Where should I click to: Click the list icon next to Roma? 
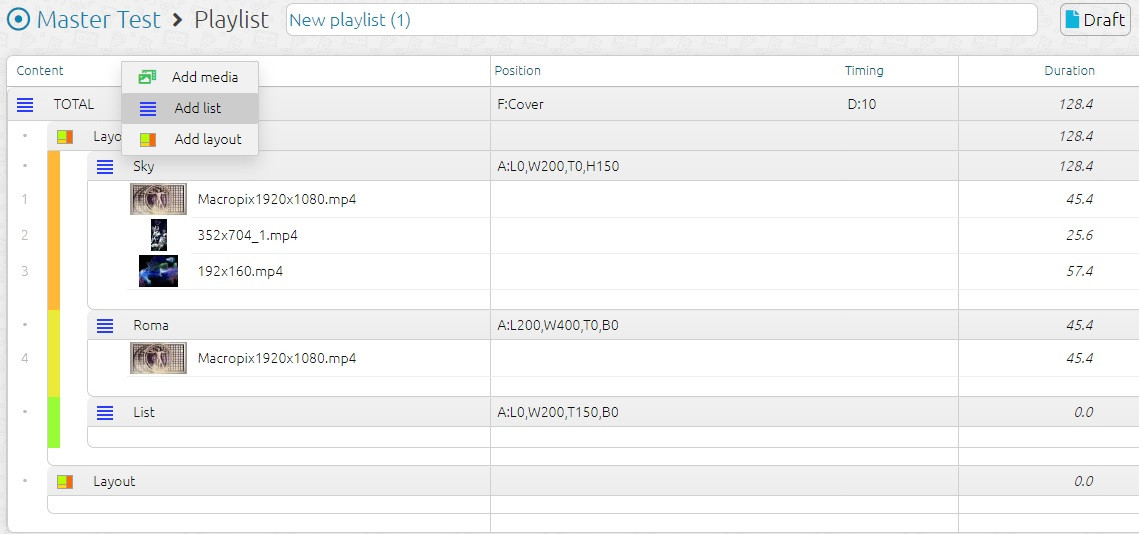(x=105, y=325)
